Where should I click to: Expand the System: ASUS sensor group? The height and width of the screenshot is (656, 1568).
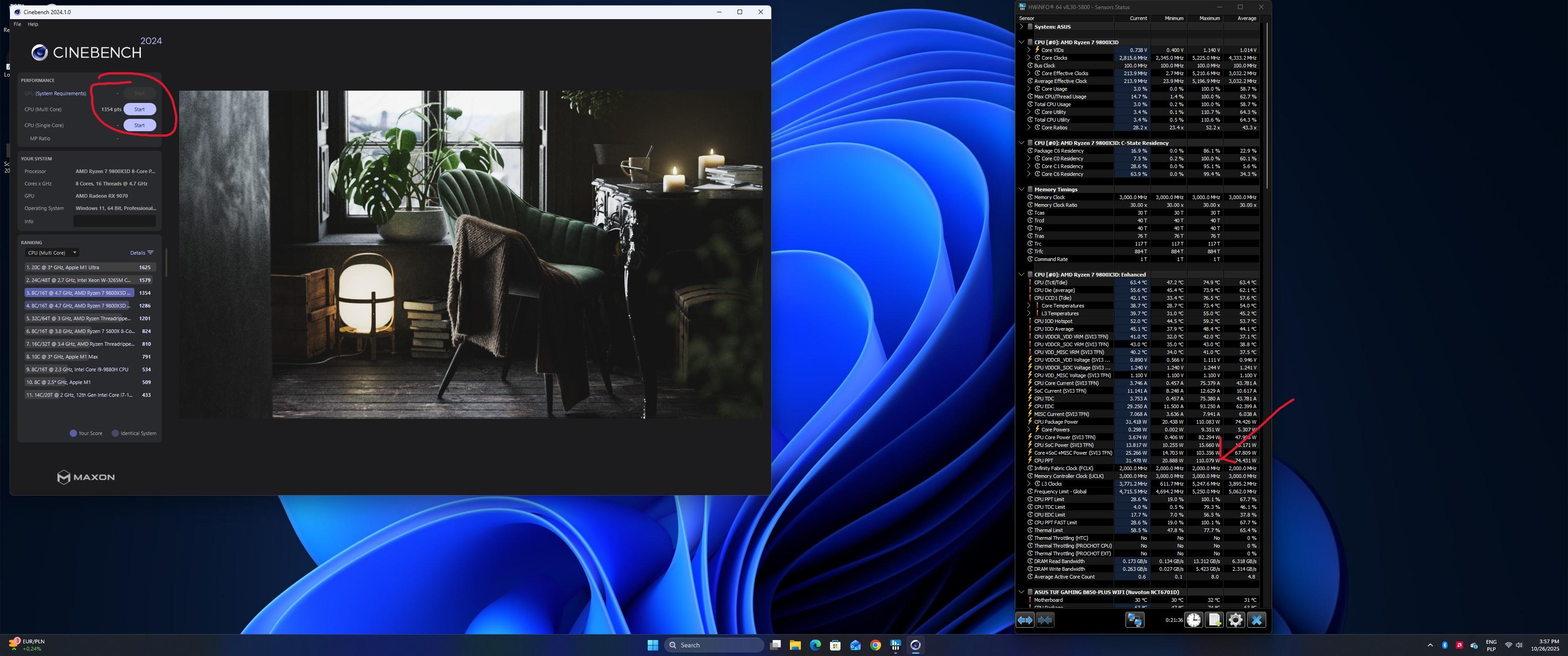point(1021,27)
